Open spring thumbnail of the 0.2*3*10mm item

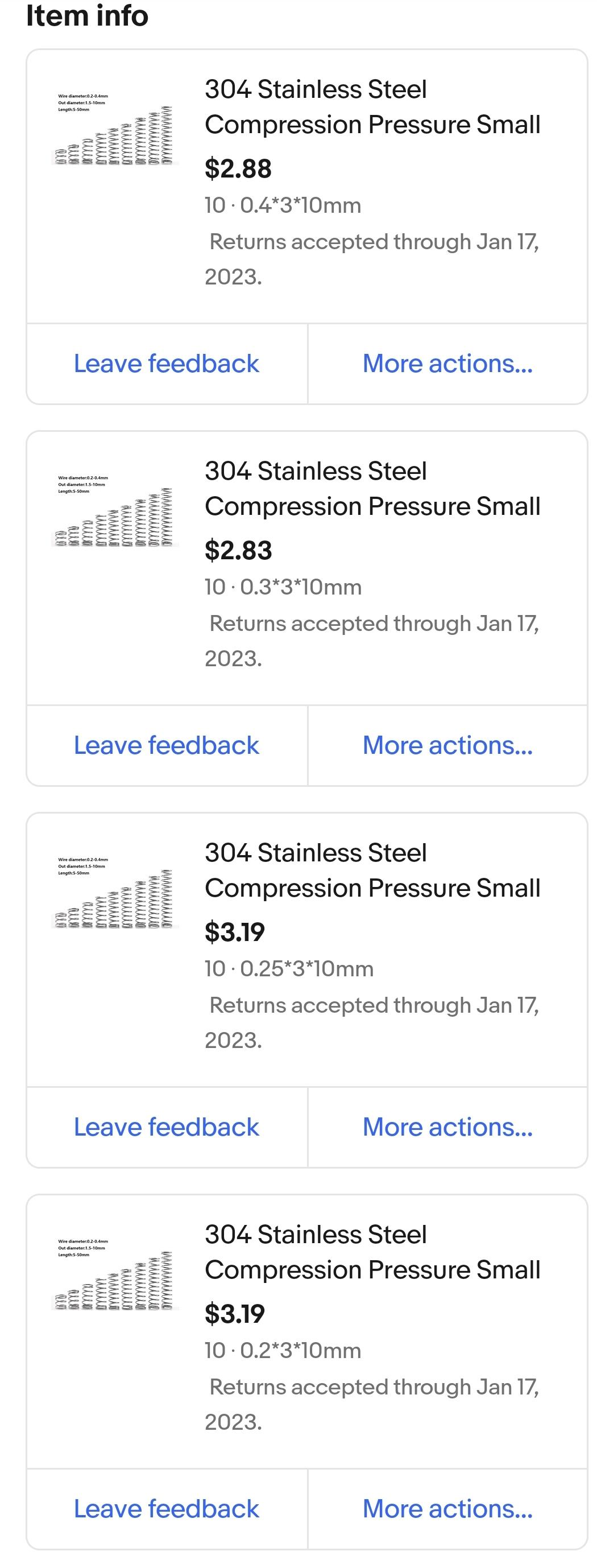pos(114,1274)
